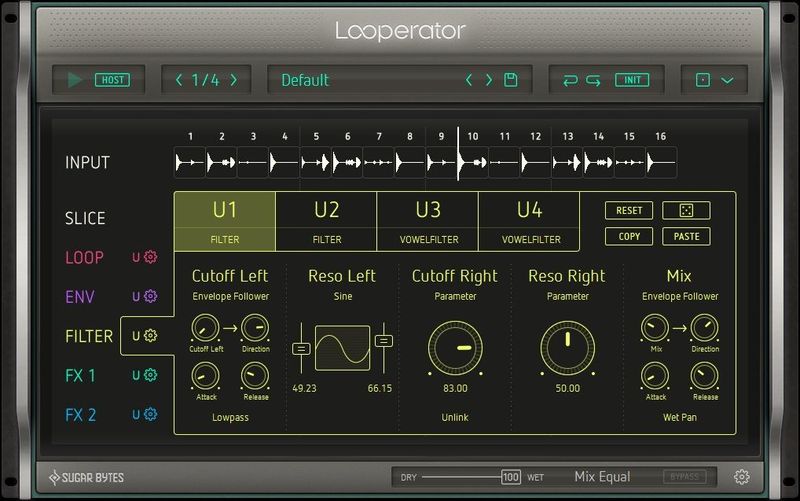Click the RESET button

(629, 210)
